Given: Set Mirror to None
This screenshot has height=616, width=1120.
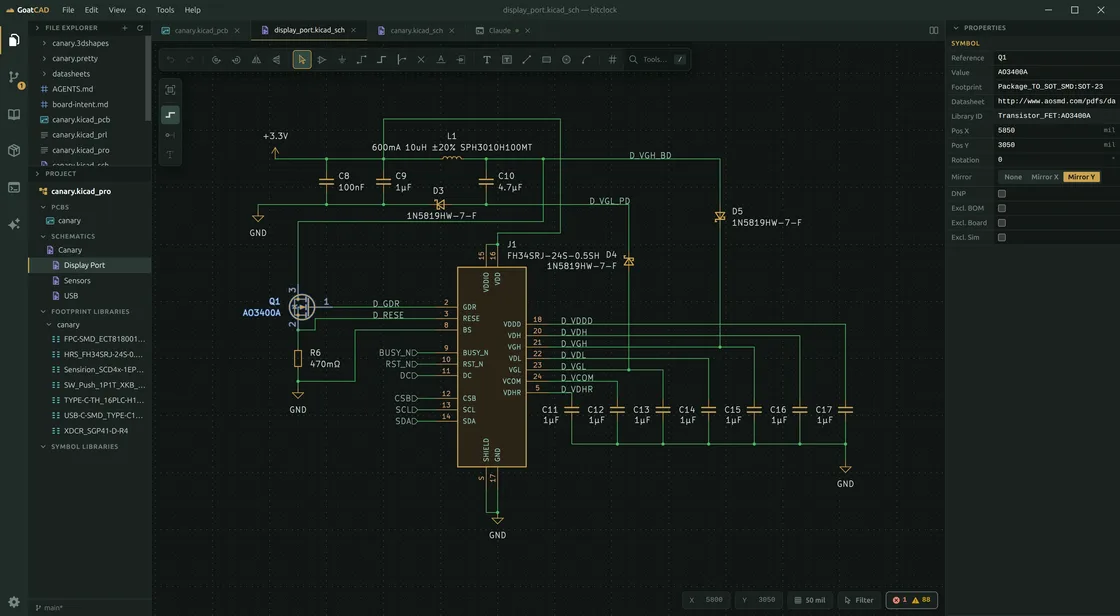Looking at the screenshot, I should 1013,177.
